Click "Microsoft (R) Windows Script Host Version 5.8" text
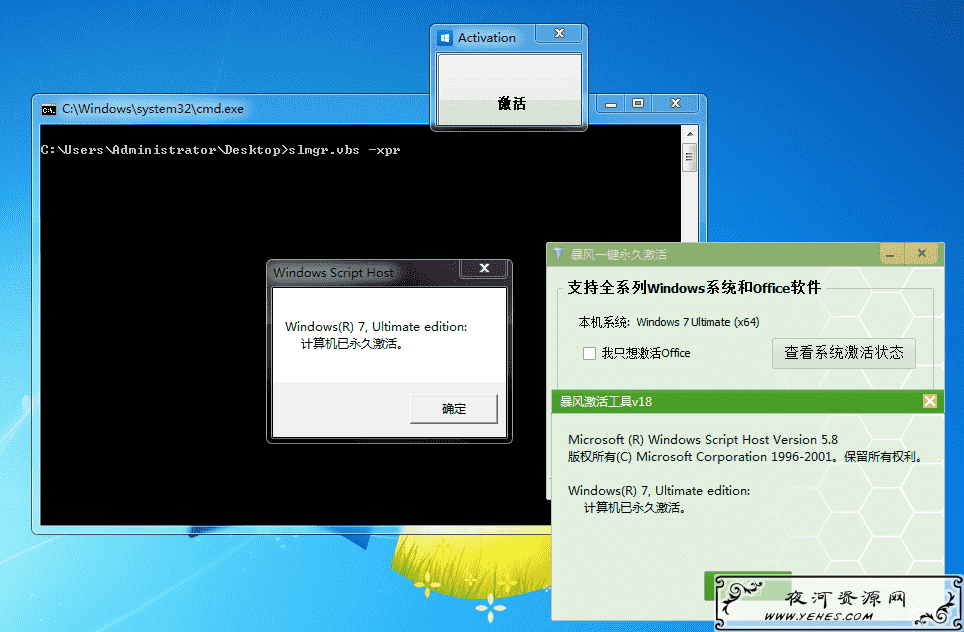The image size is (964, 632). click(x=703, y=440)
